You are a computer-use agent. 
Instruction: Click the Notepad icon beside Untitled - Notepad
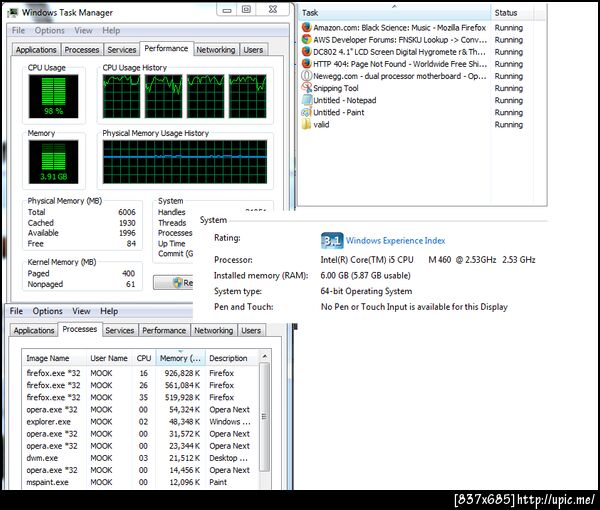pyautogui.click(x=307, y=100)
